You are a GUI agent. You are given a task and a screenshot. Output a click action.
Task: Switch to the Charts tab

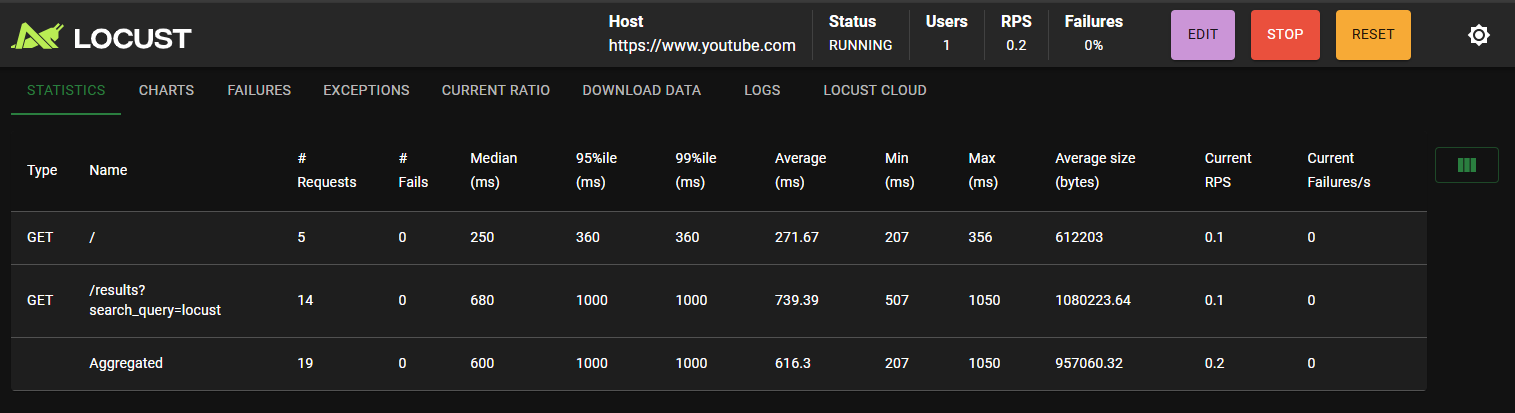coord(166,90)
